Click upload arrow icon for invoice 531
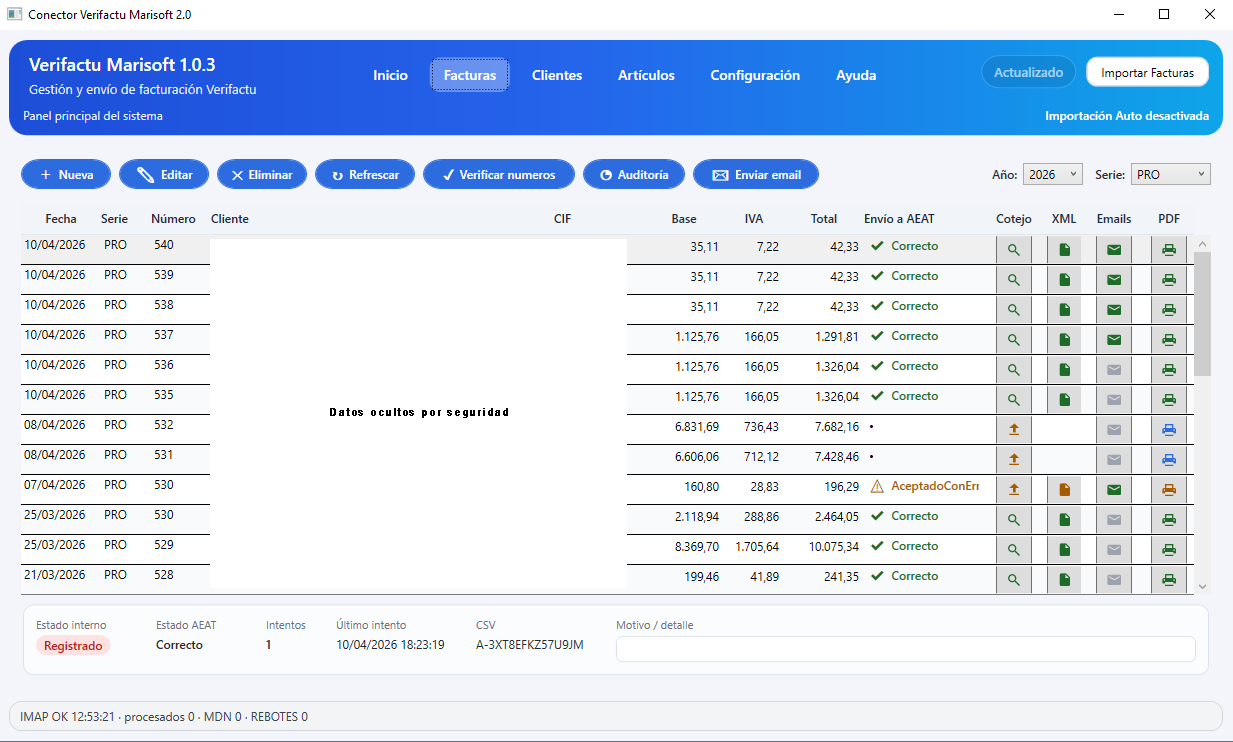Screen dimensions: 1233x742 coord(1013,460)
